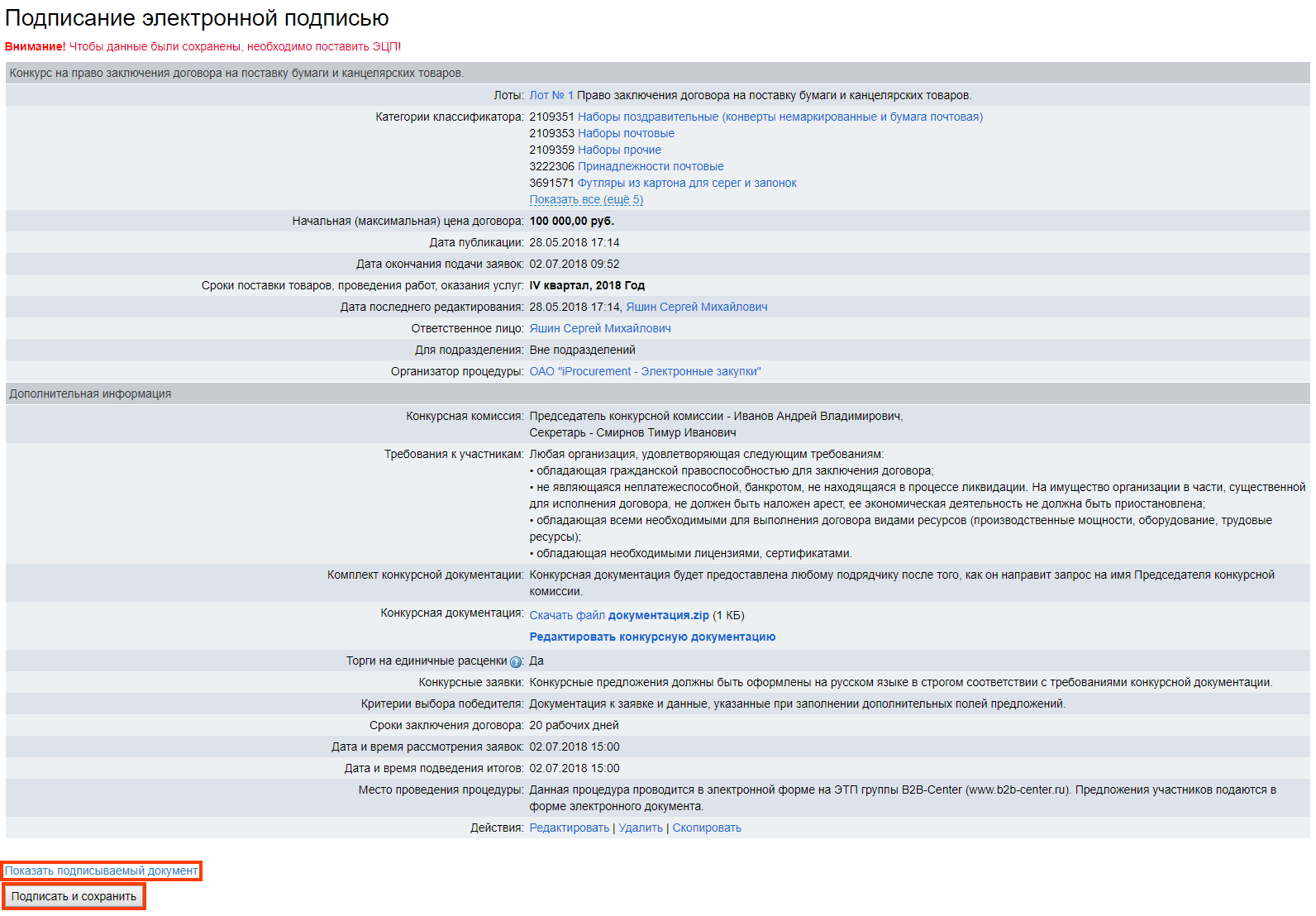Open the Лот № 1 link
This screenshot has height=916, width=1316.
pos(551,95)
